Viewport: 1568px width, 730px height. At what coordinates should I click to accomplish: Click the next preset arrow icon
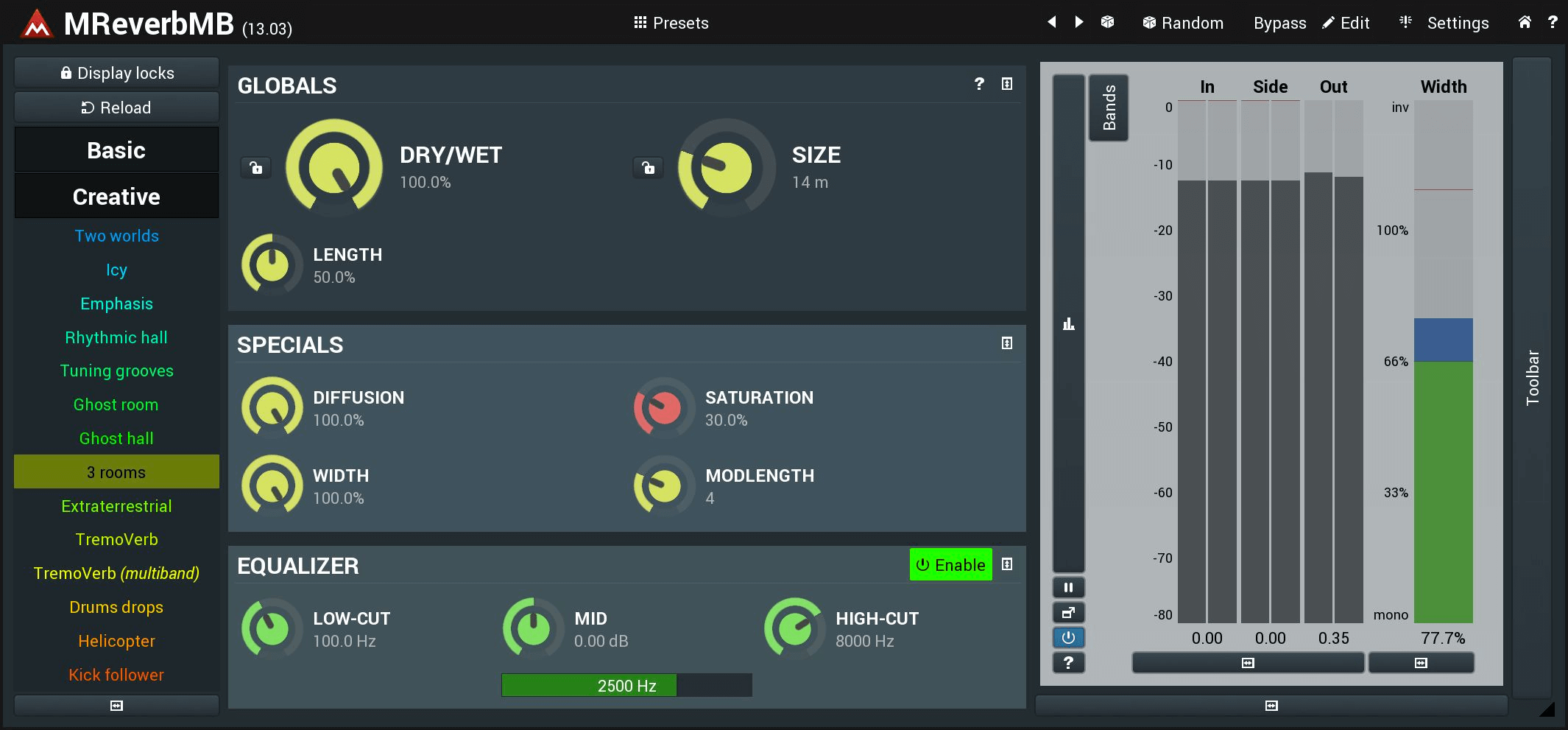pos(1078,22)
